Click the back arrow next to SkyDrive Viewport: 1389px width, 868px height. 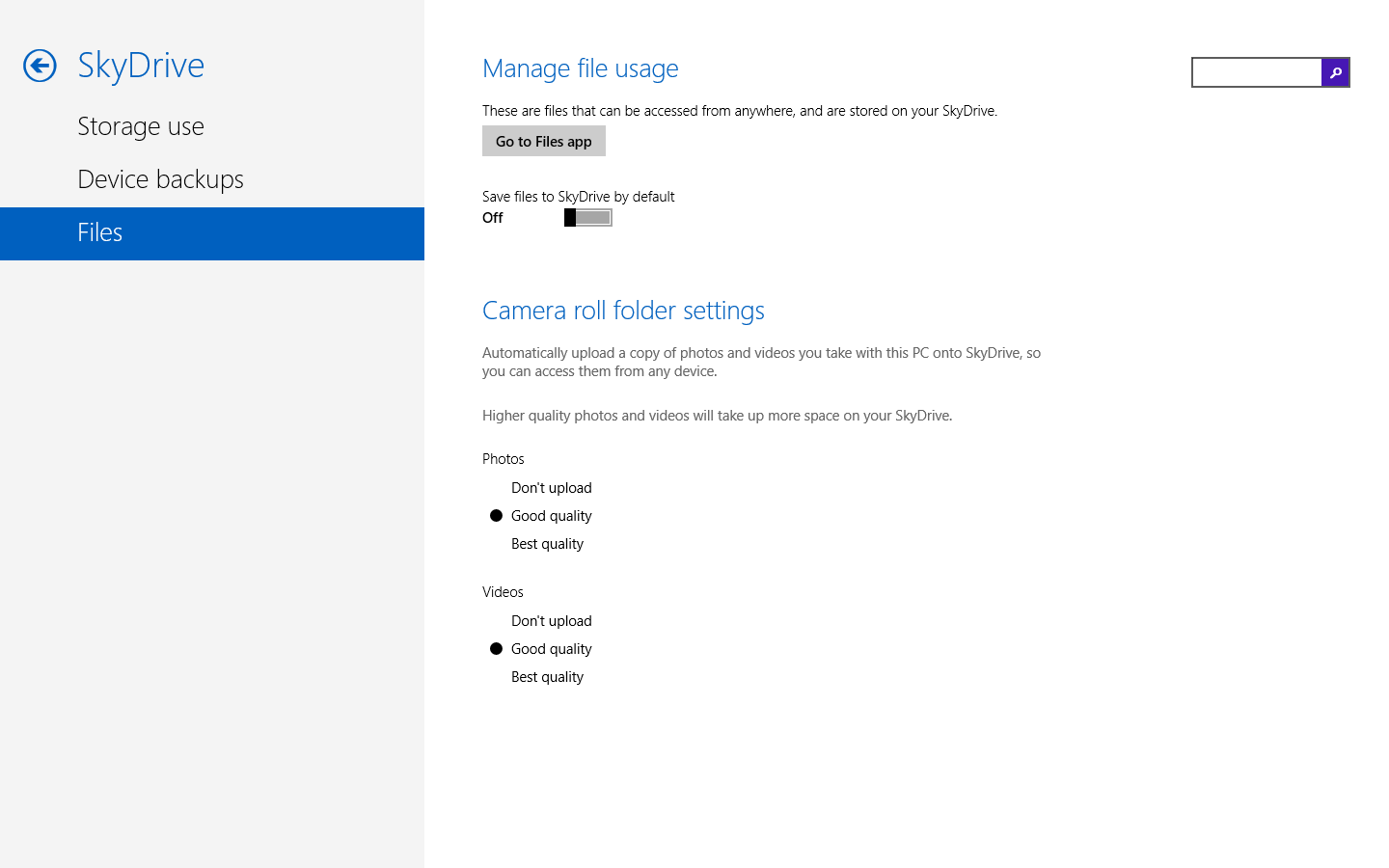pos(40,66)
